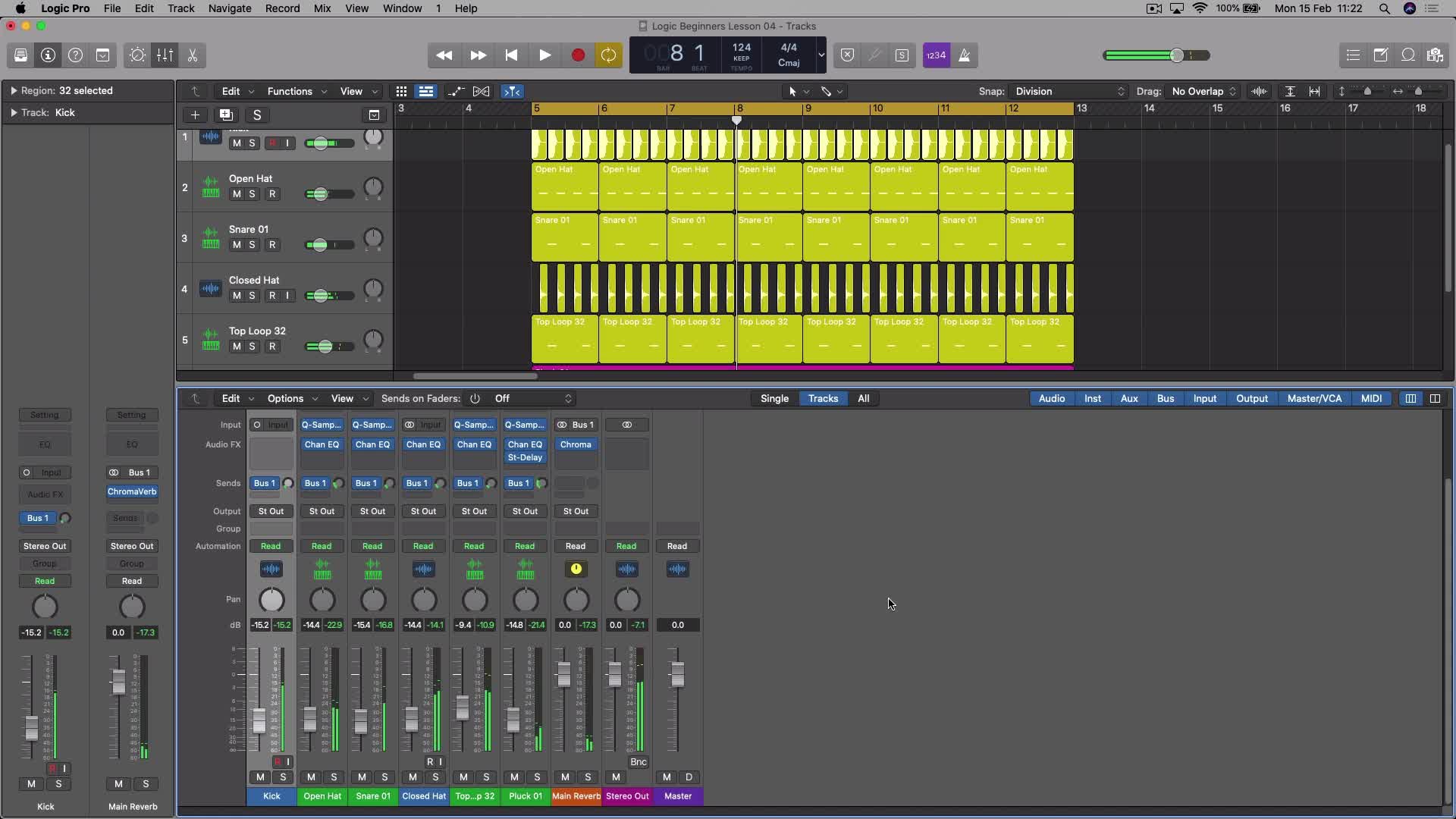
Task: Click the tempo 124 display
Action: pyautogui.click(x=742, y=47)
